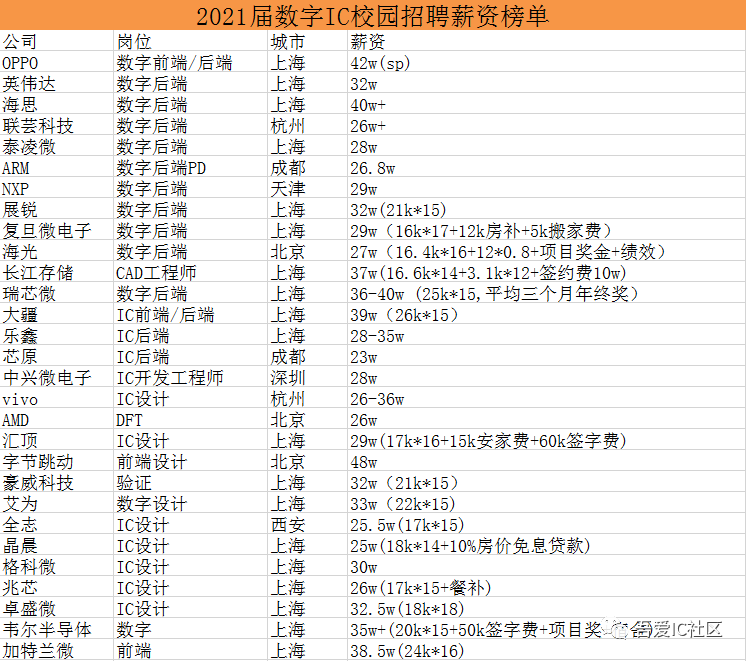
Task: Click the 英伟达 company cell
Action: pyautogui.click(x=57, y=83)
